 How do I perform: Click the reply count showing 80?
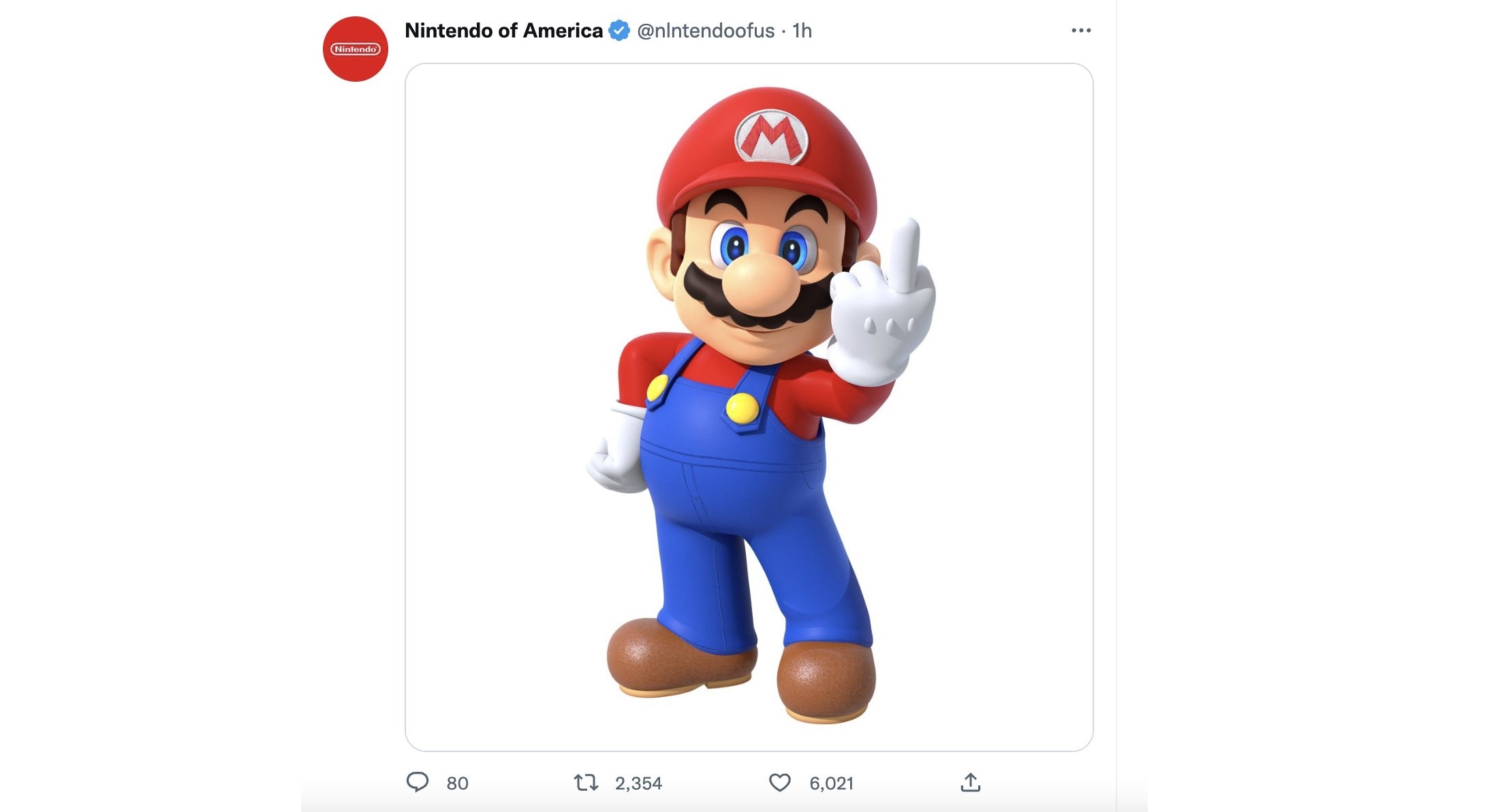tap(457, 783)
